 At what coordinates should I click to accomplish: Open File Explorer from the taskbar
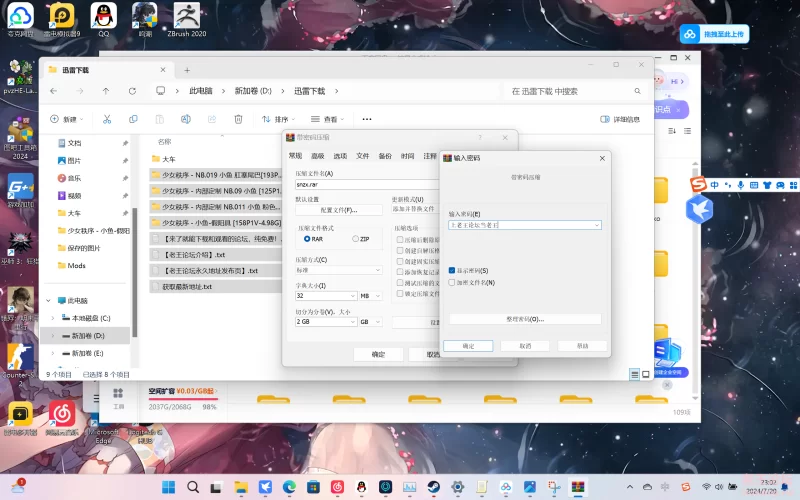coord(241,487)
